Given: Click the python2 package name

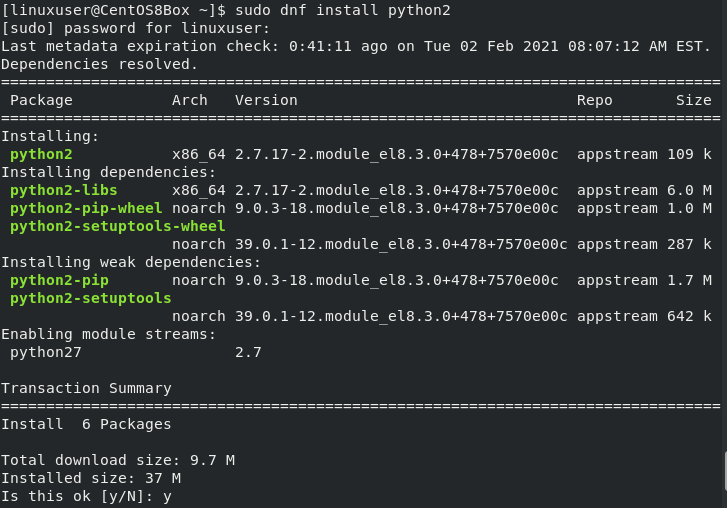Looking at the screenshot, I should click(41, 154).
